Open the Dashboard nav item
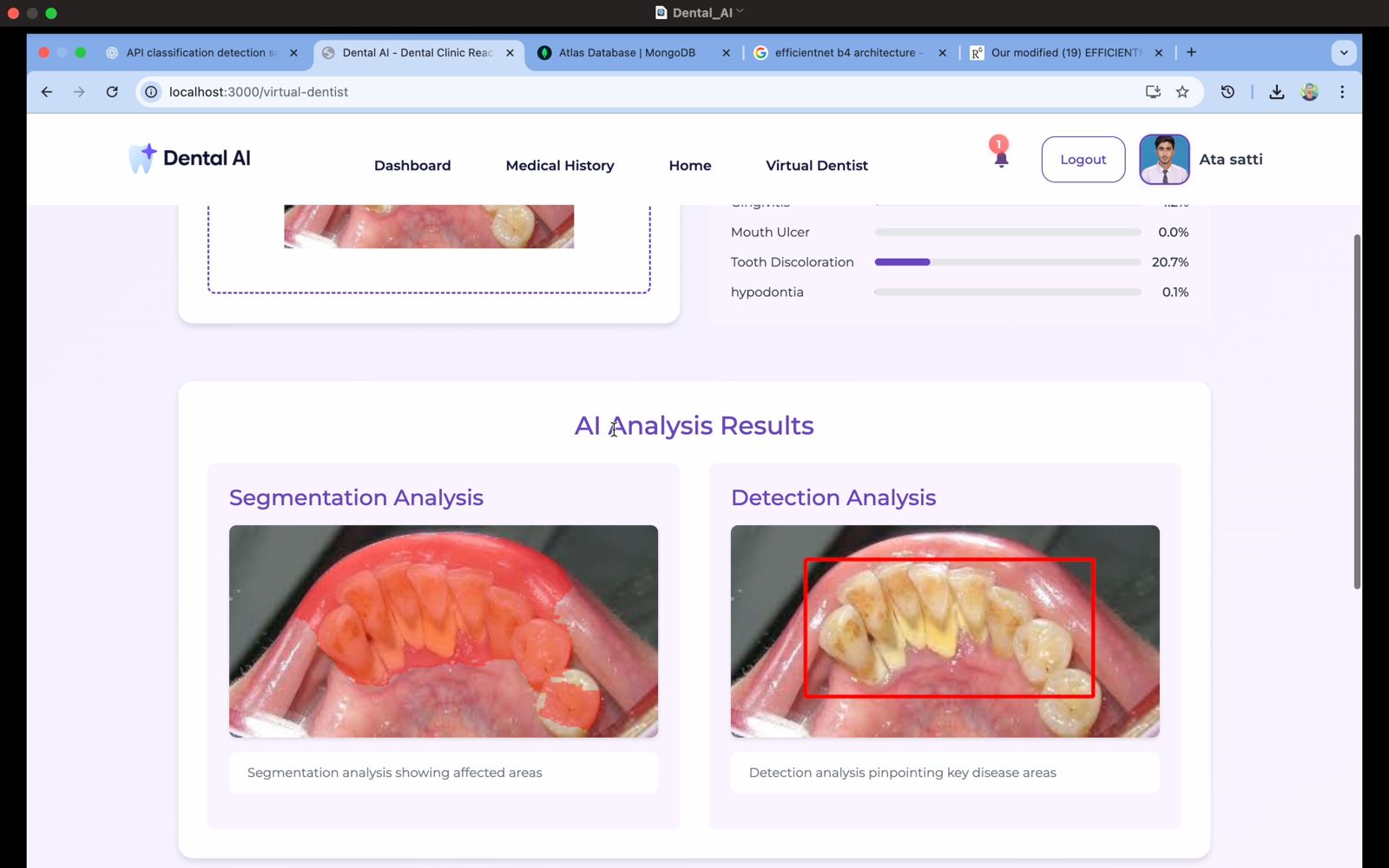The height and width of the screenshot is (868, 1389). (x=412, y=166)
